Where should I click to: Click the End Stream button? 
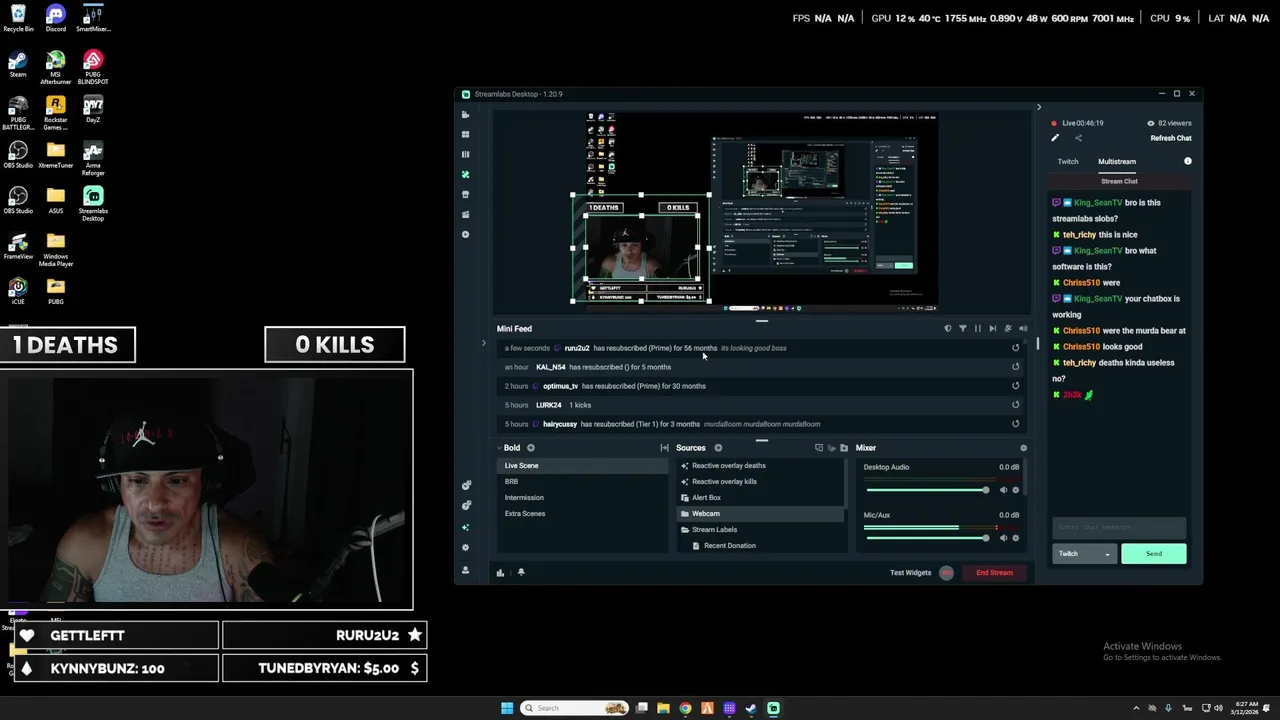click(x=994, y=573)
